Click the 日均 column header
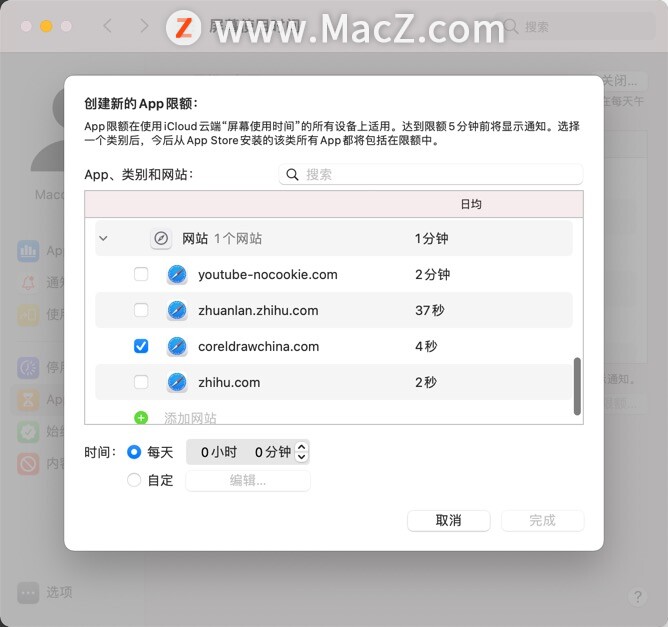Viewport: 668px width, 627px height. tap(471, 204)
